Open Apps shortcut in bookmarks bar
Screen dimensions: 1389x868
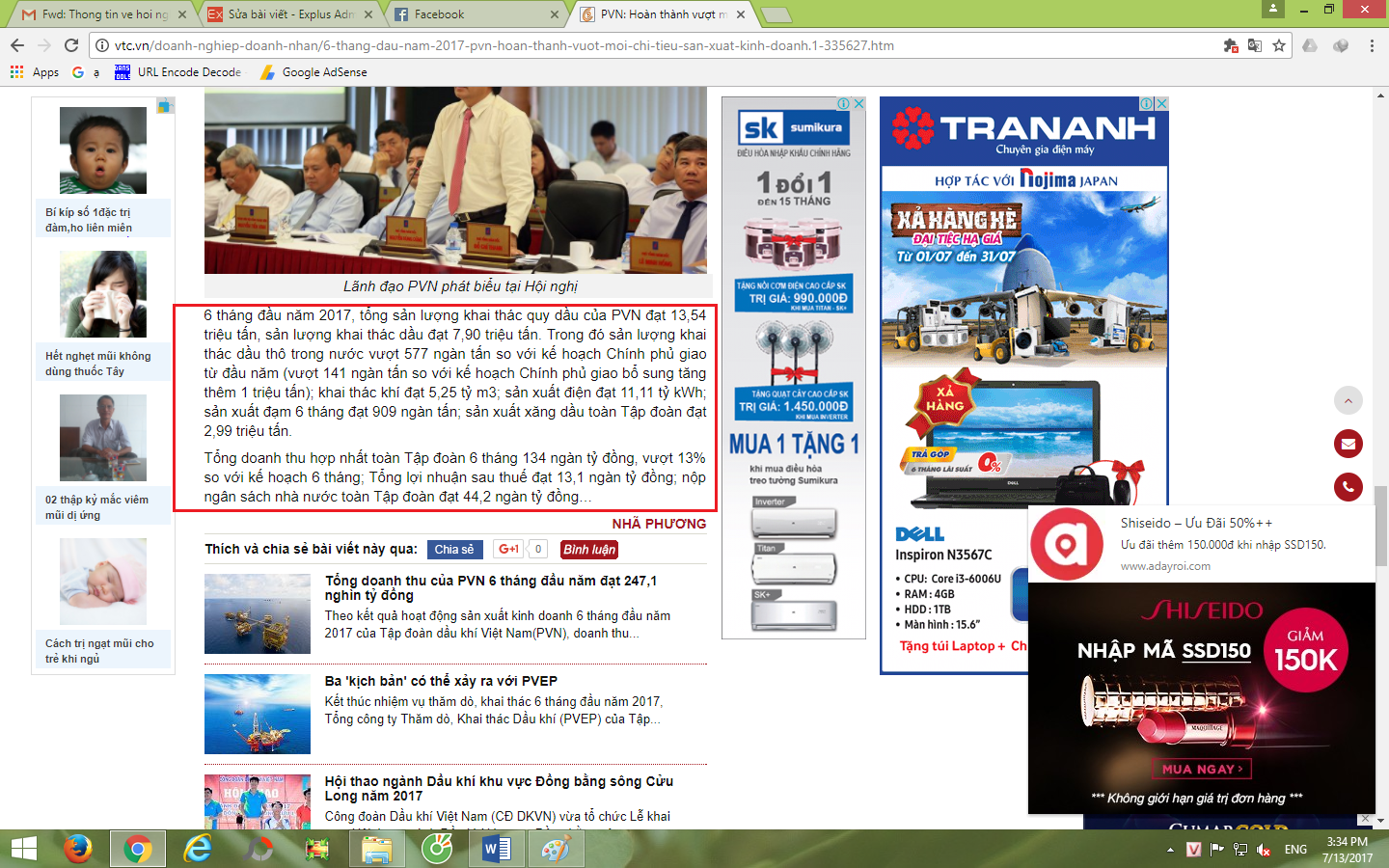point(35,72)
